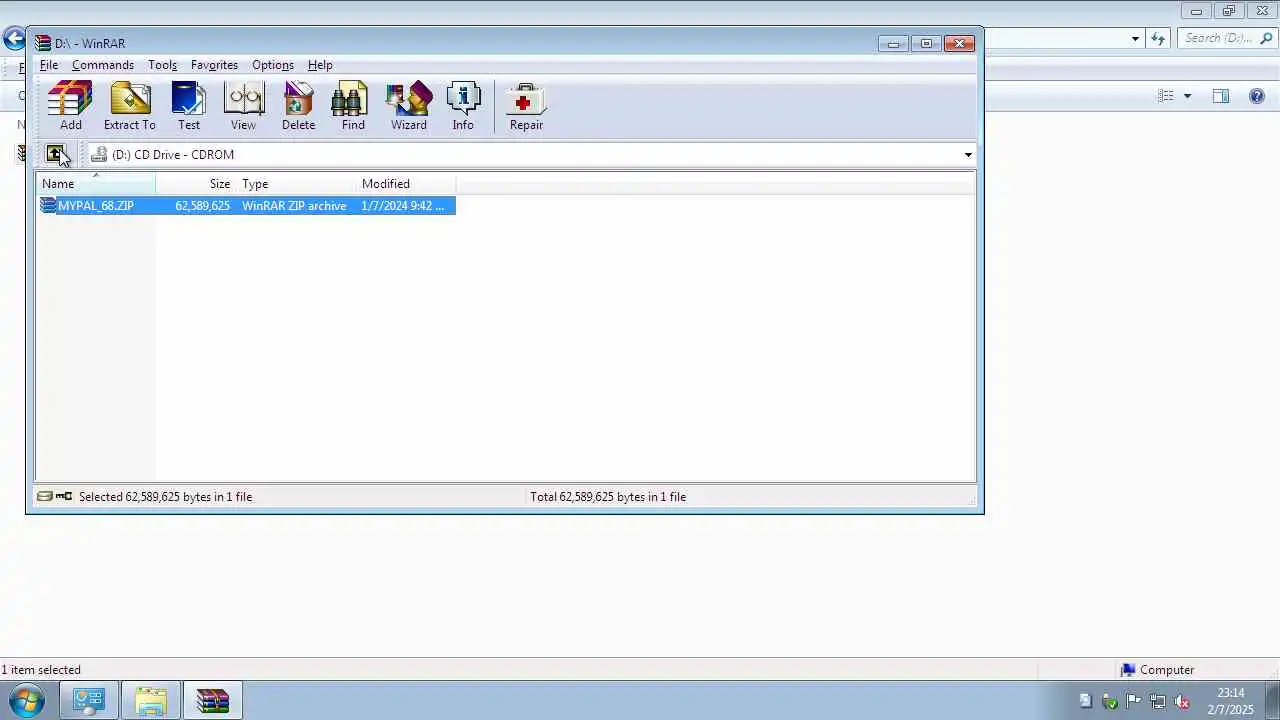Click the disk drive icon in WinRAR status bar
The height and width of the screenshot is (720, 1280).
(x=45, y=496)
